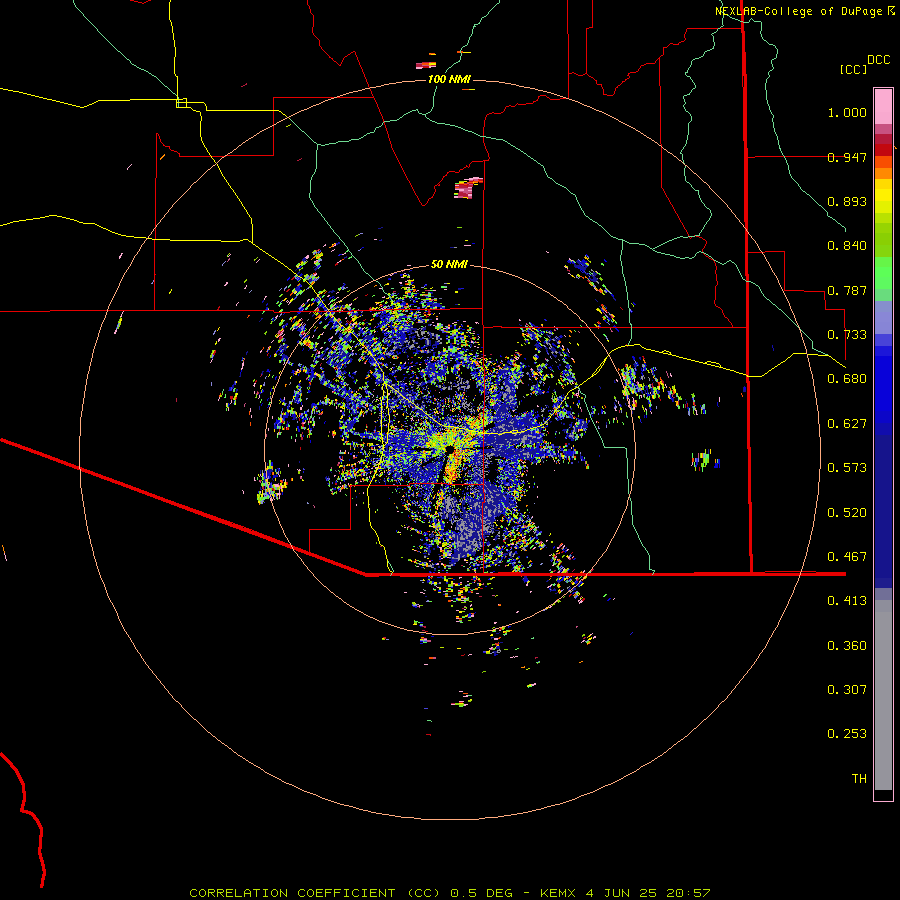Click the 0.893 color scale value
The height and width of the screenshot is (900, 900).
coord(847,201)
